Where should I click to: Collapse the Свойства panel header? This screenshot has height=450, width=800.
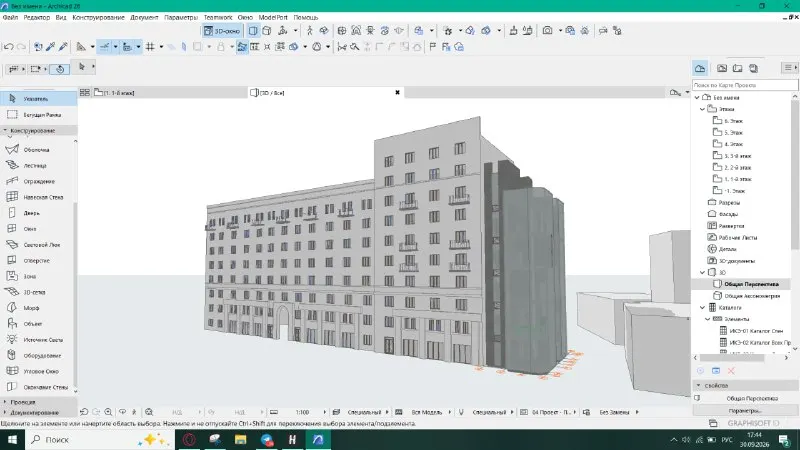tap(745, 386)
